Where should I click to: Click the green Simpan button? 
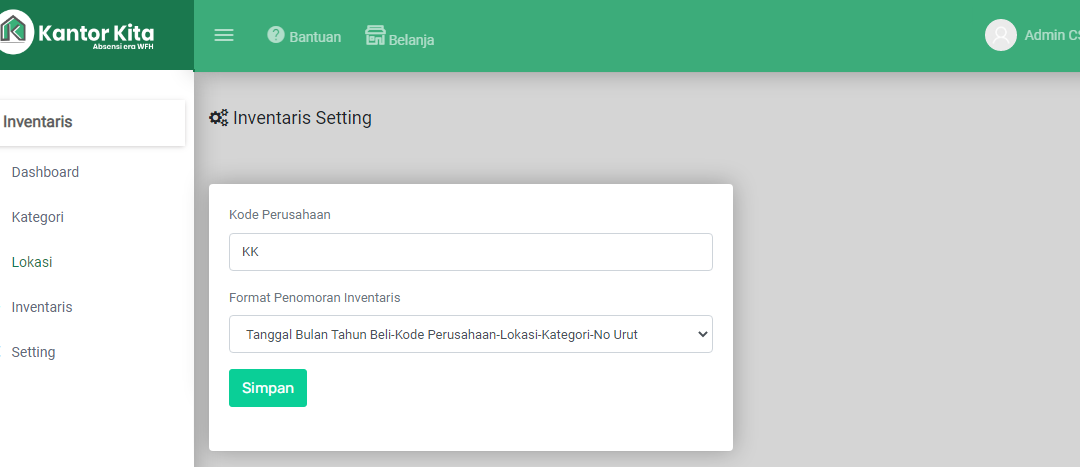click(268, 388)
